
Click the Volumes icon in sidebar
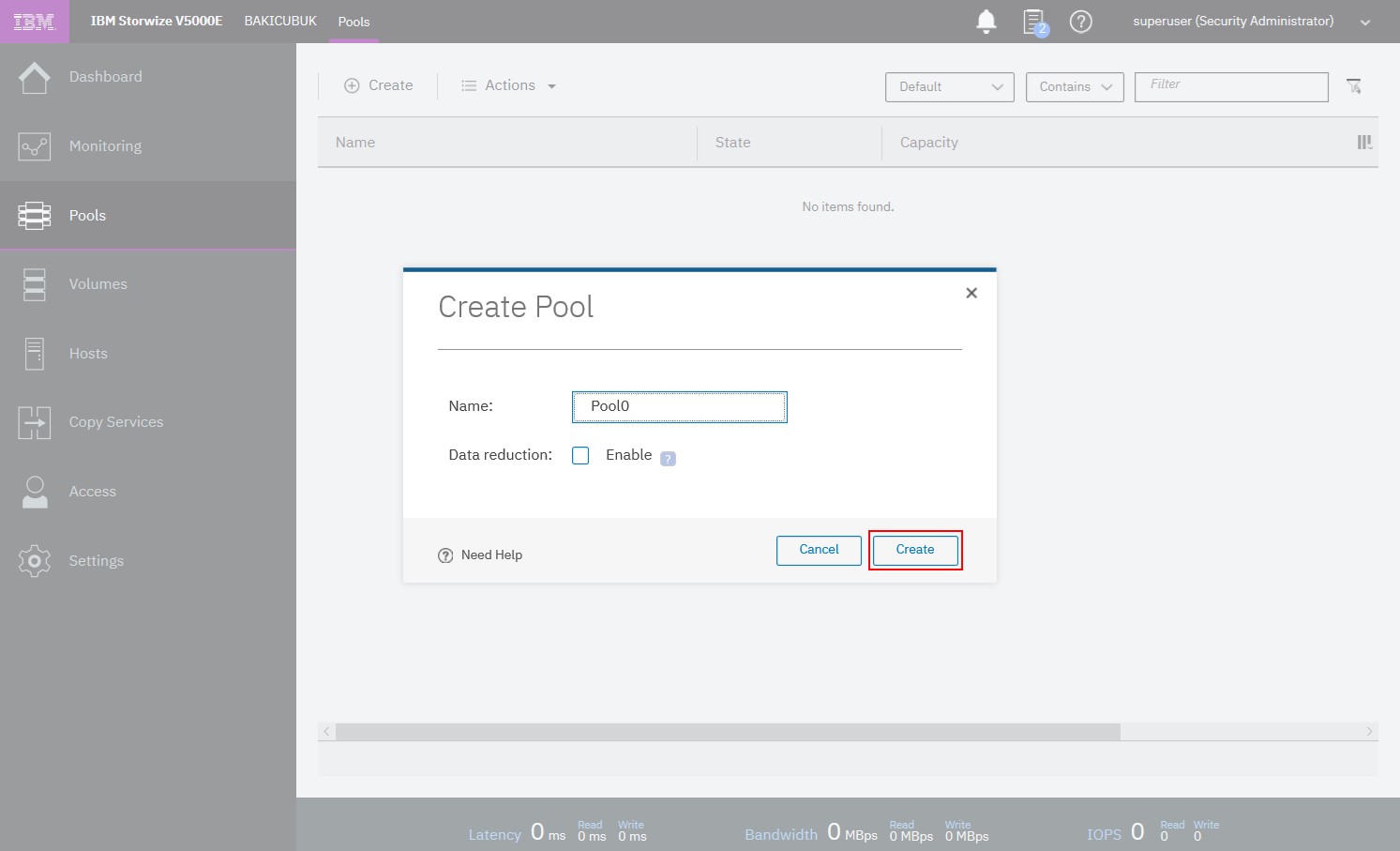pos(35,284)
